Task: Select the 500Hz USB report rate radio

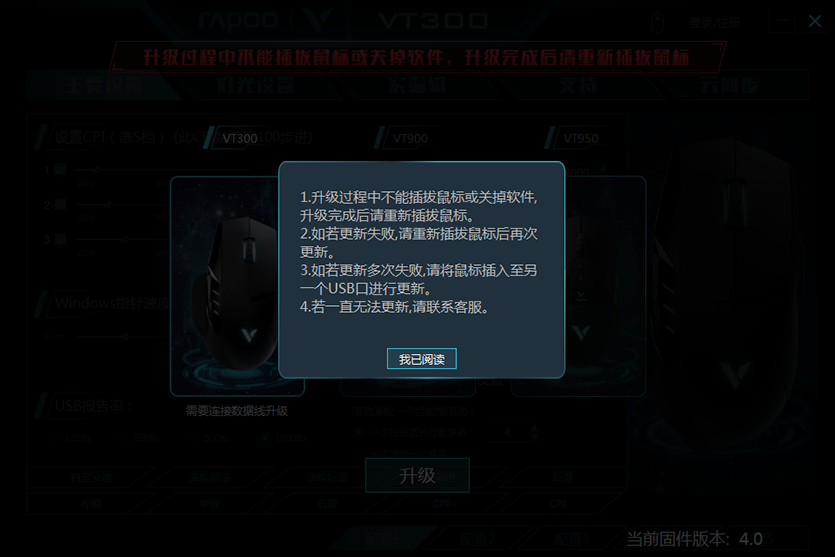Action: pyautogui.click(x=194, y=438)
